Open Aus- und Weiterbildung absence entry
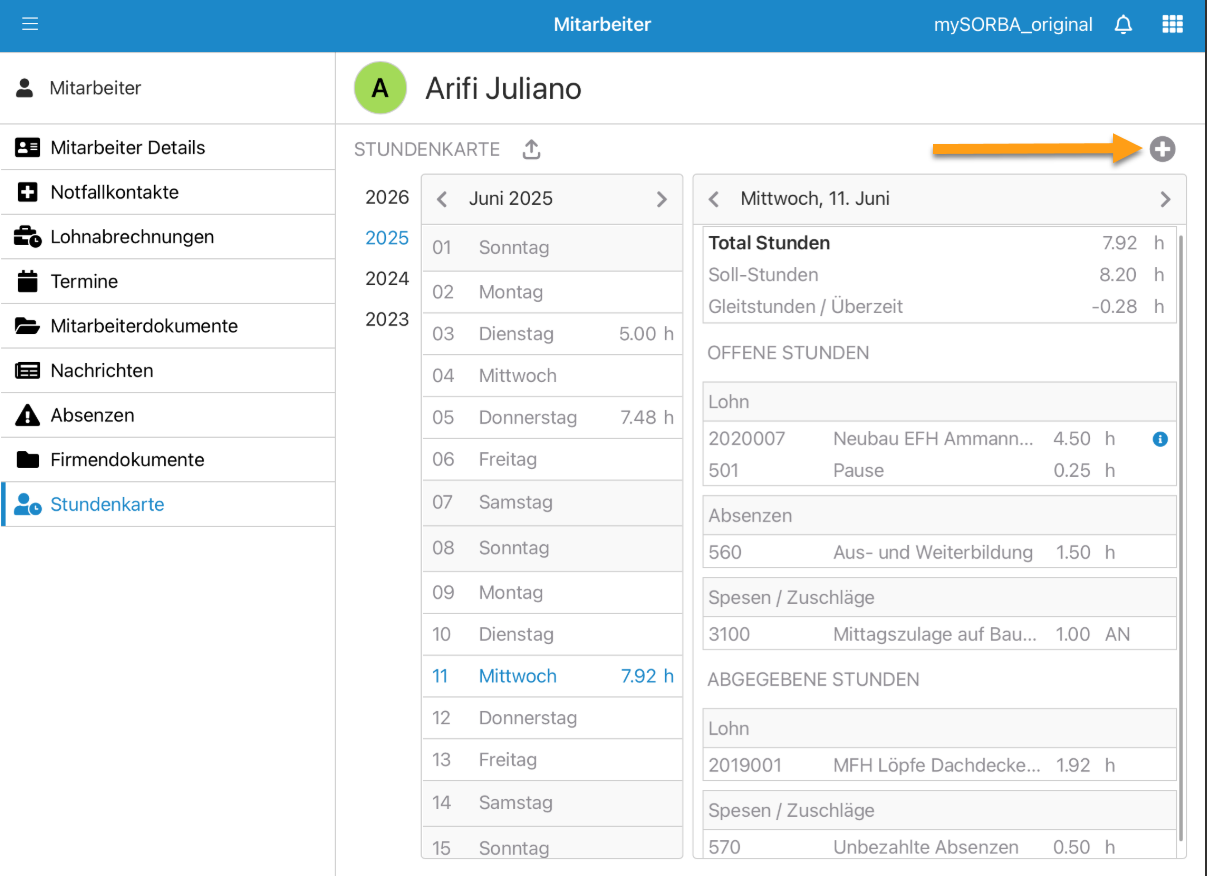The width and height of the screenshot is (1207, 876). coord(932,552)
